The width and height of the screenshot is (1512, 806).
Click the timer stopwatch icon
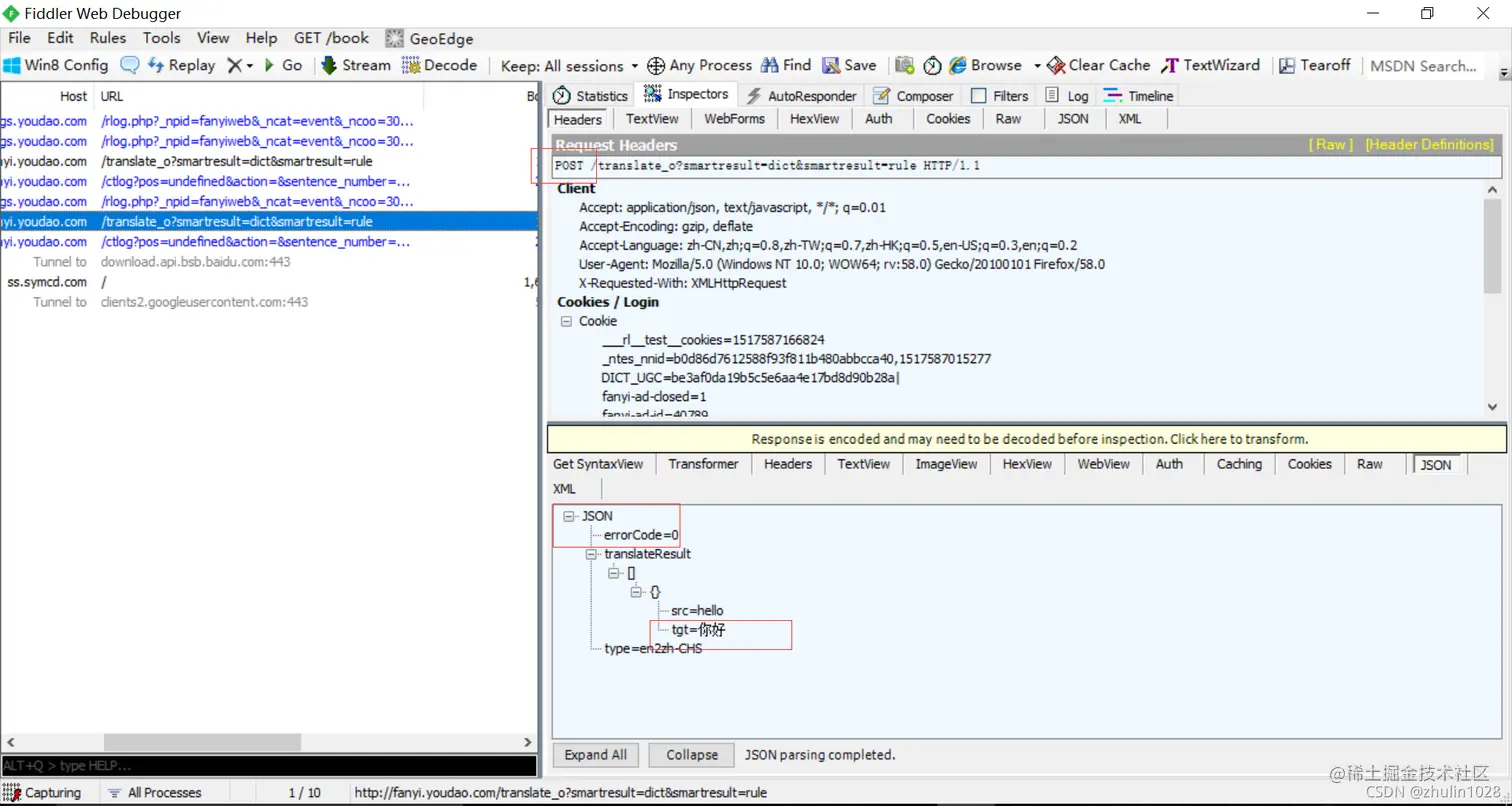click(x=932, y=65)
